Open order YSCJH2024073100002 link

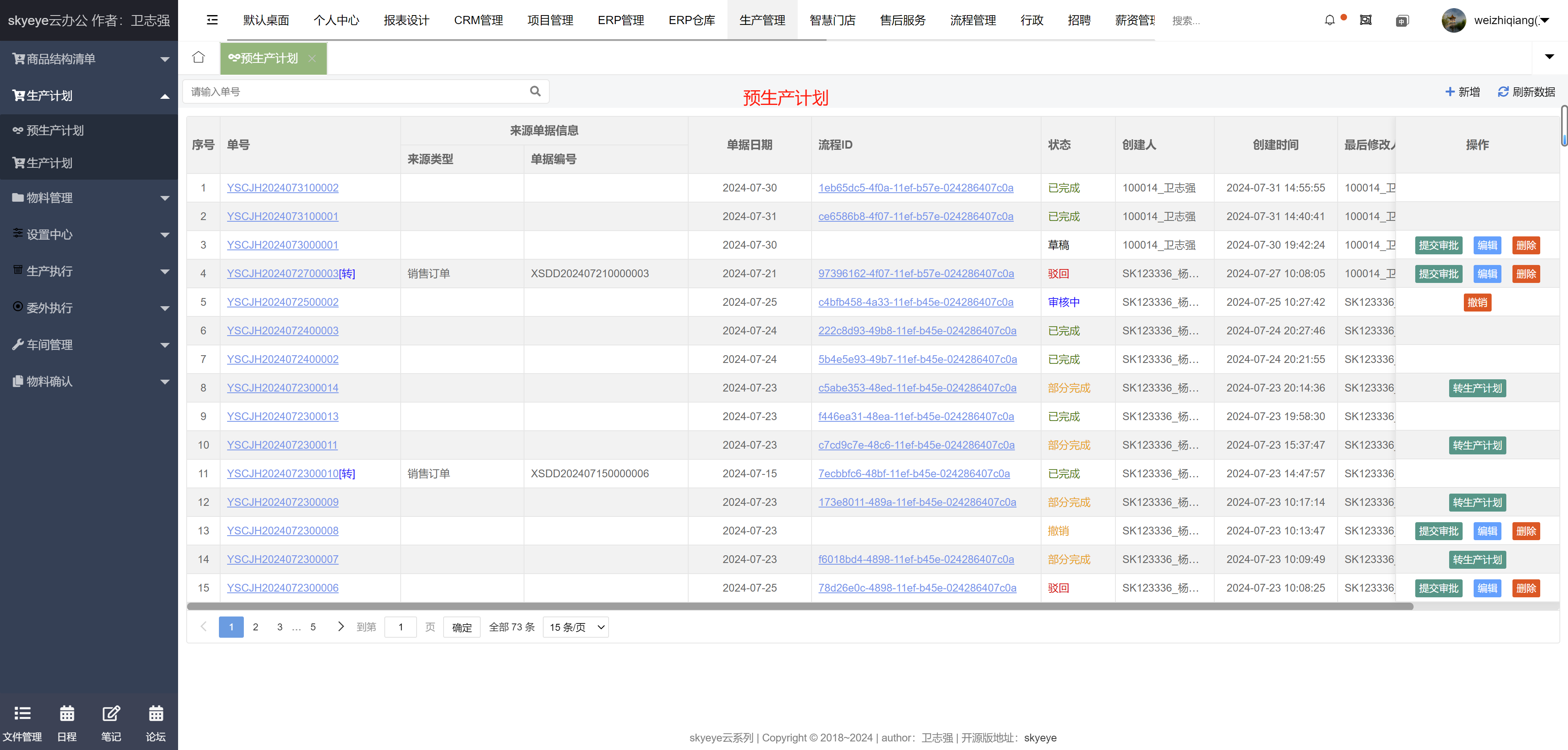(x=282, y=188)
